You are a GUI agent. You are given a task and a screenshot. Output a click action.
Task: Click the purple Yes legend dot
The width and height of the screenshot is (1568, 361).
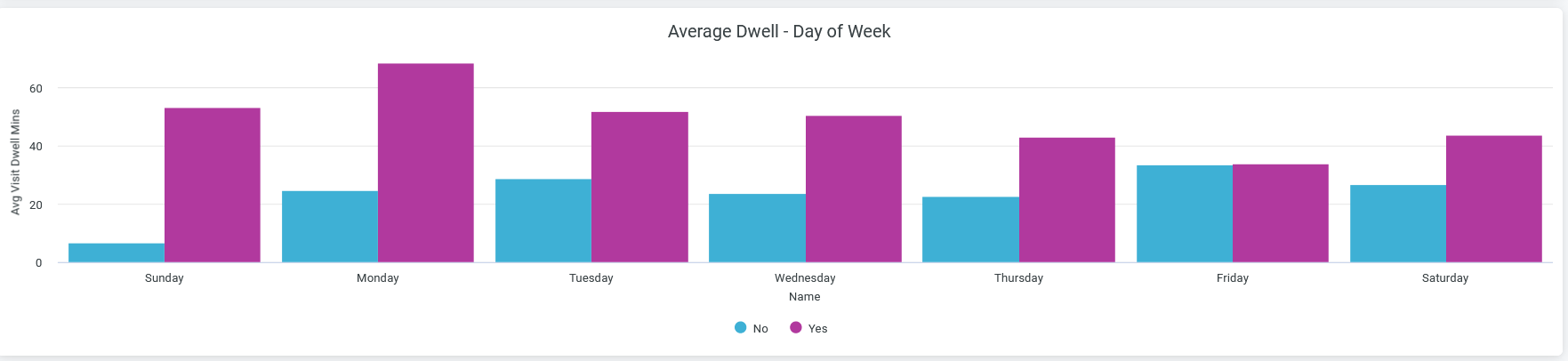(x=796, y=327)
